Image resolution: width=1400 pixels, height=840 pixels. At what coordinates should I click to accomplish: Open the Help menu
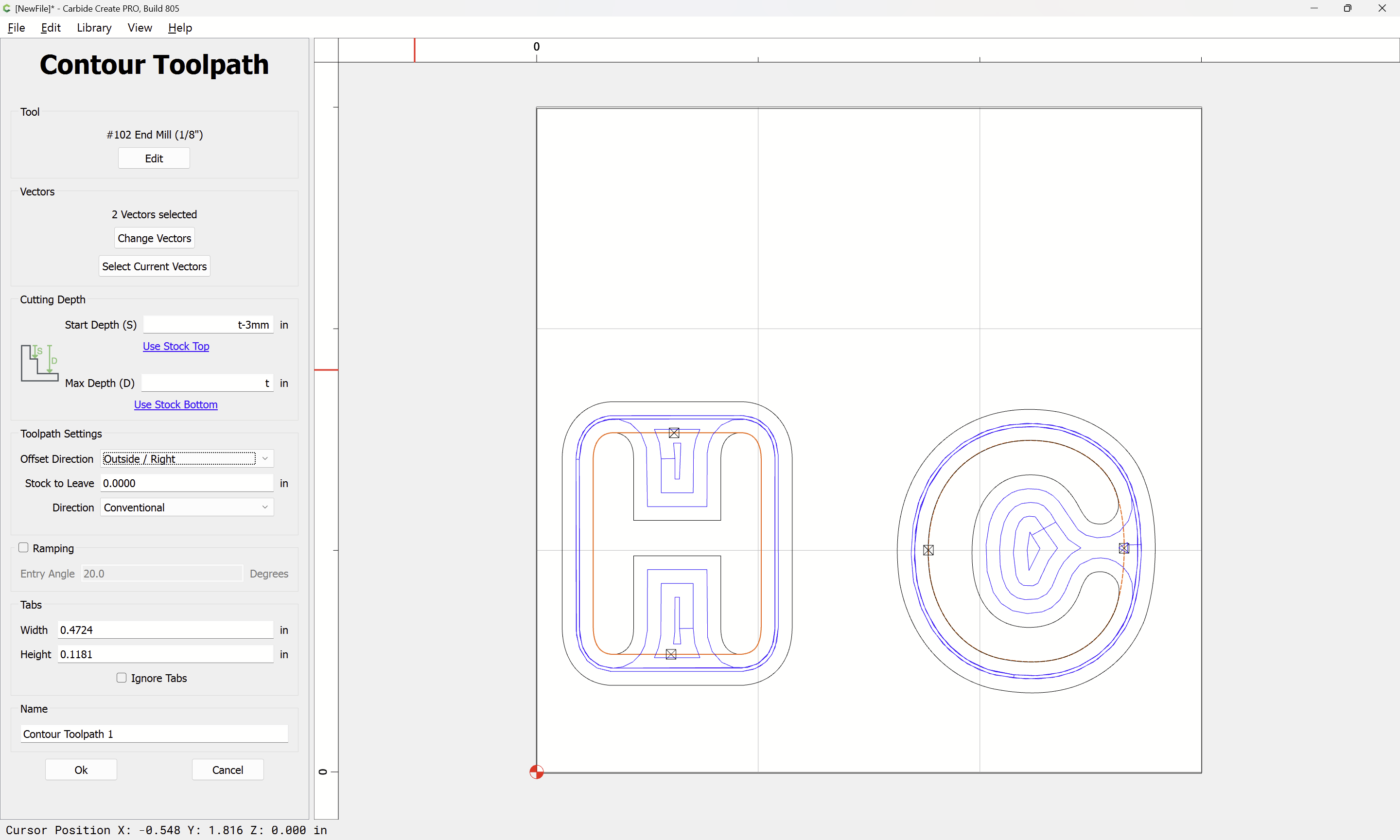click(x=180, y=28)
